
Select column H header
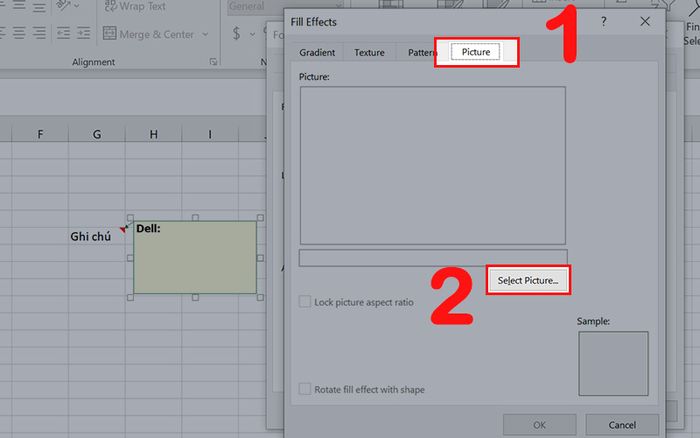point(154,134)
